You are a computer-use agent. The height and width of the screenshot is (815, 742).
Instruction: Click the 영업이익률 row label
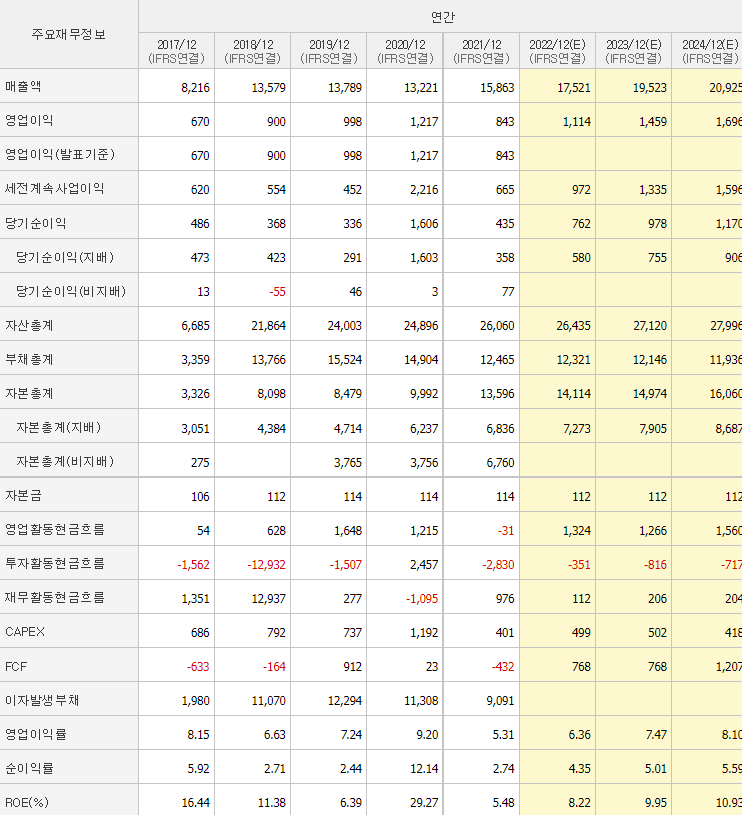click(36, 734)
